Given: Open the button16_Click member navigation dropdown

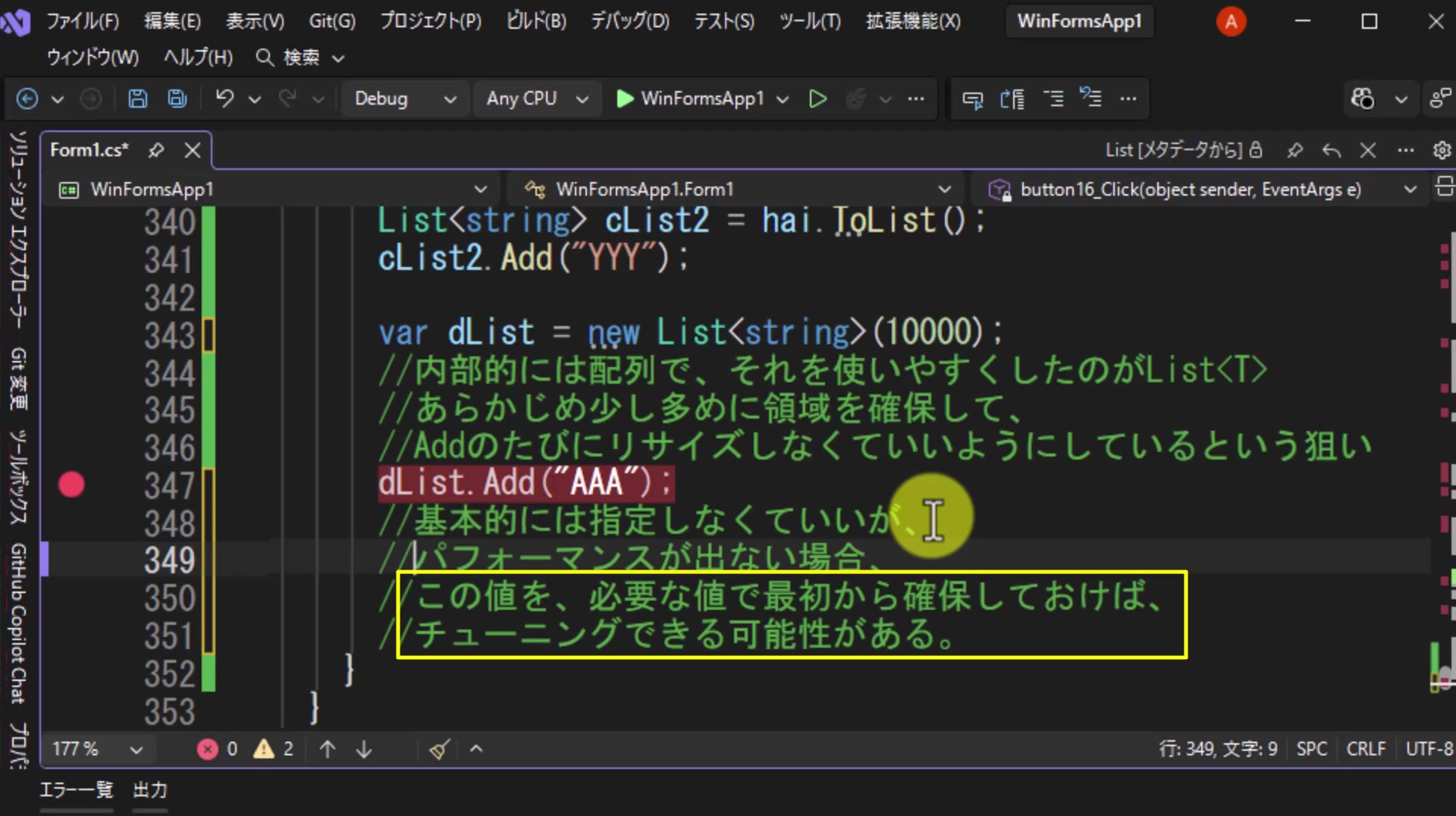Looking at the screenshot, I should coord(1203,189).
